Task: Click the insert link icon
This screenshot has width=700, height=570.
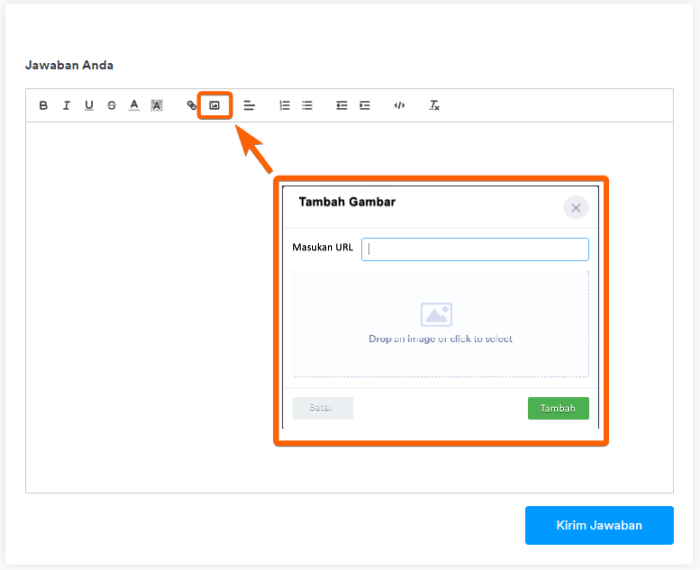Action: tap(192, 105)
